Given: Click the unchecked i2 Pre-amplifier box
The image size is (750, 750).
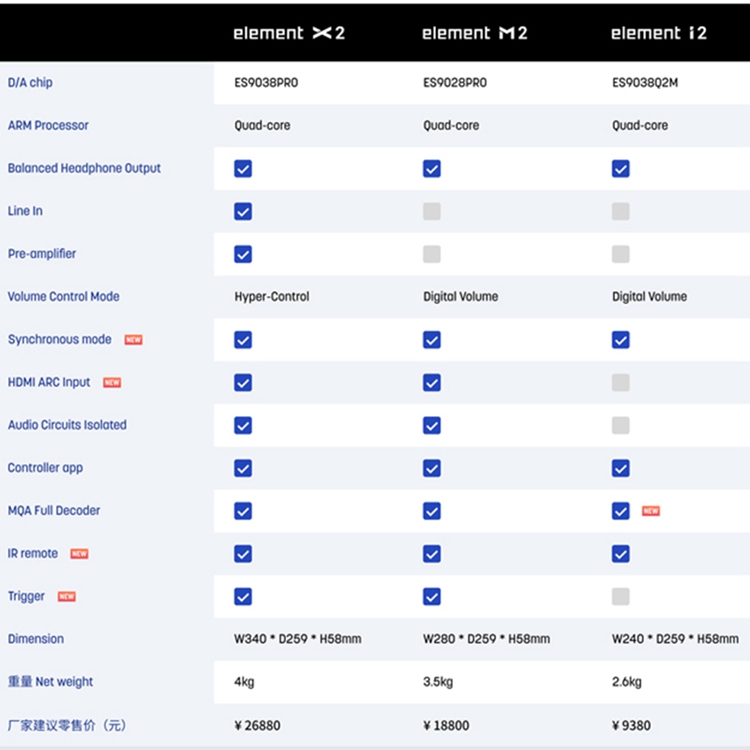Looking at the screenshot, I should pyautogui.click(x=621, y=254).
